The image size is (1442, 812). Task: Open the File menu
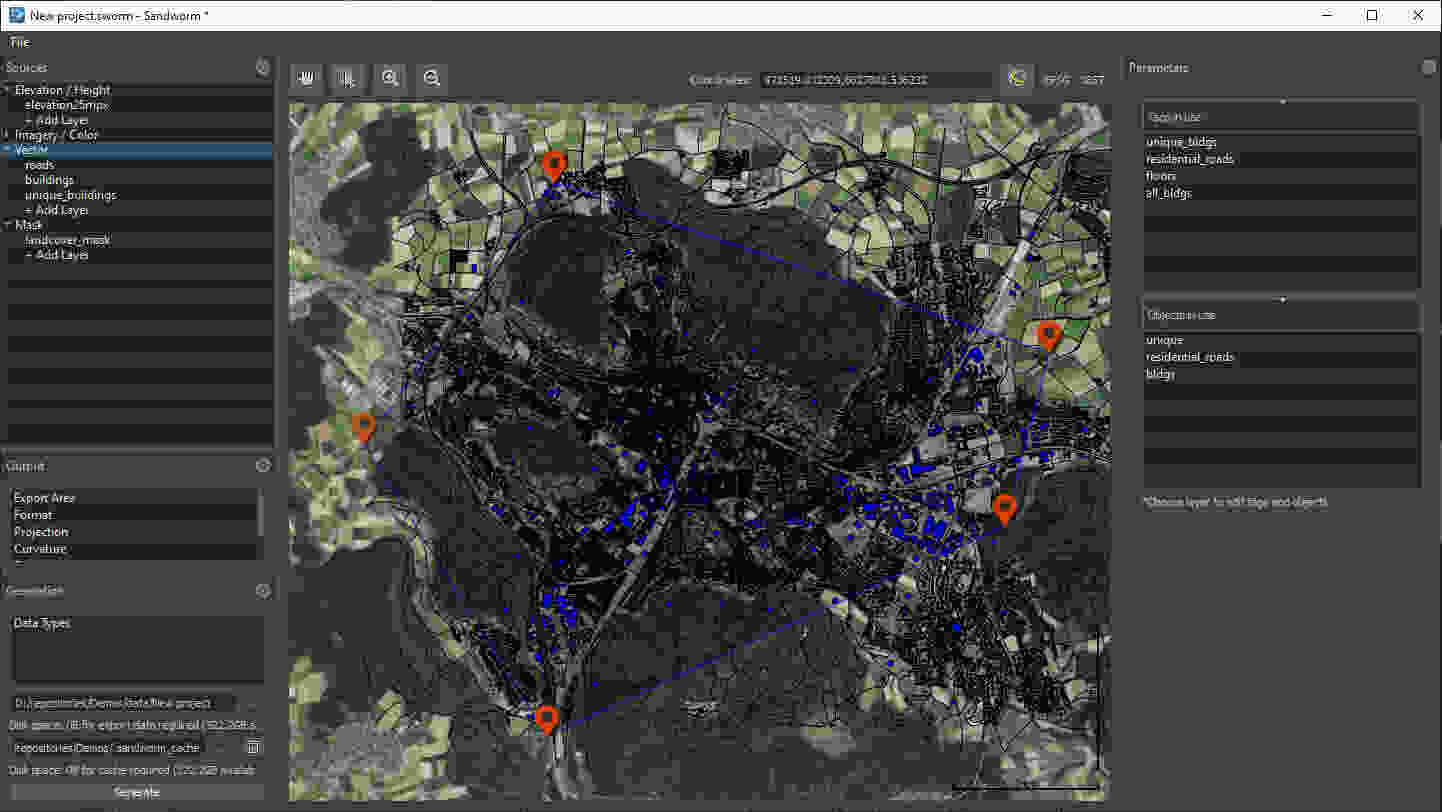[x=20, y=42]
